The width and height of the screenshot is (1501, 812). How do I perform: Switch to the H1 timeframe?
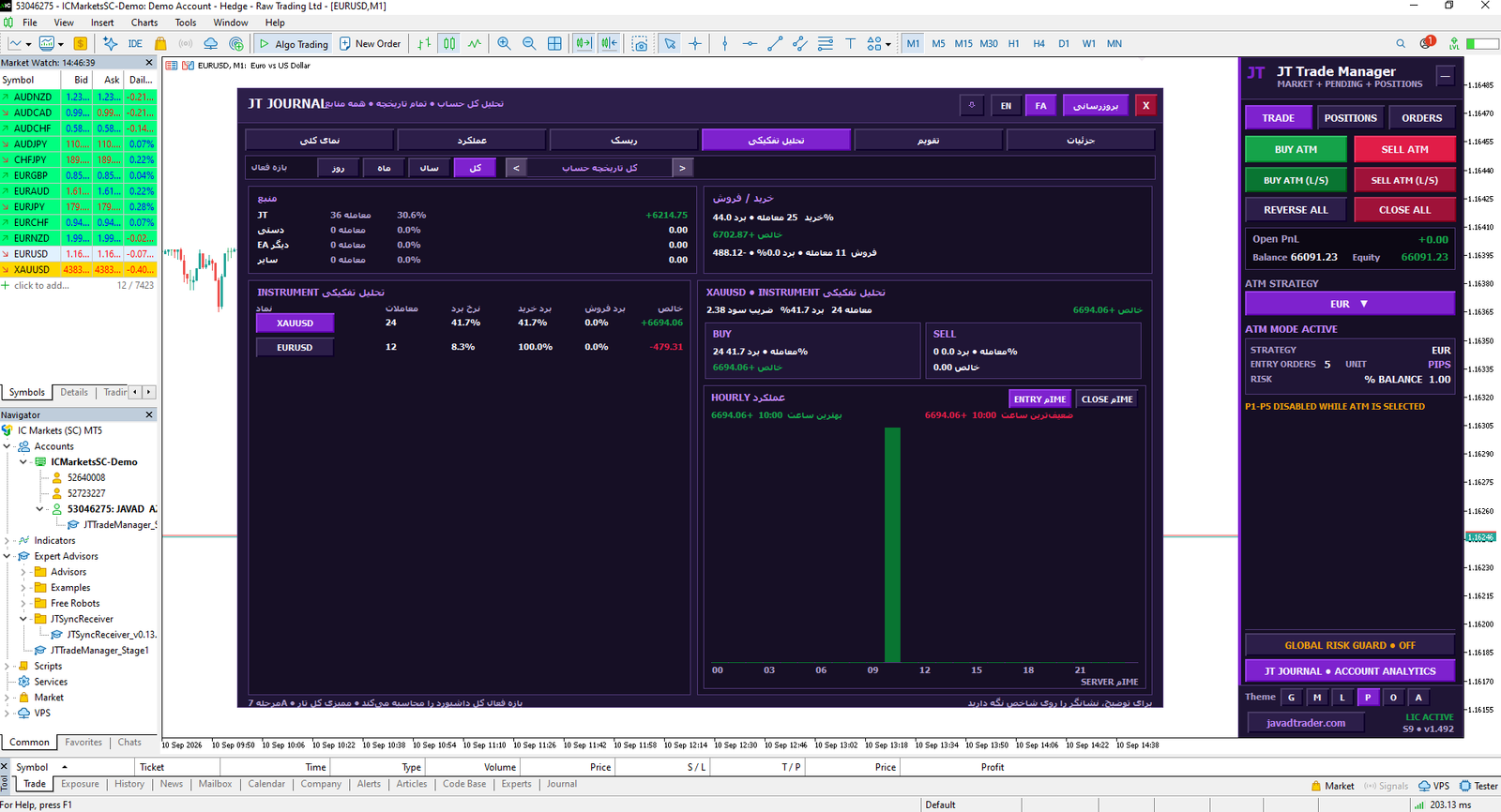click(x=1013, y=43)
